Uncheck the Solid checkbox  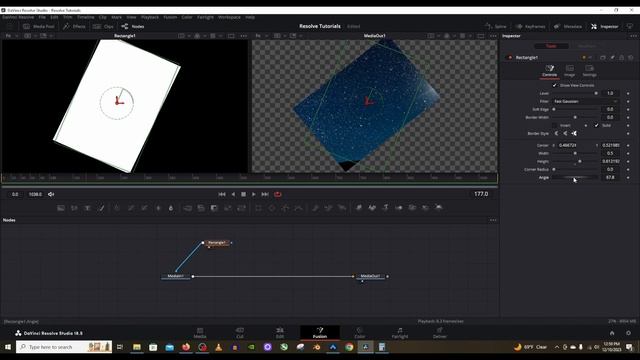tap(596, 125)
